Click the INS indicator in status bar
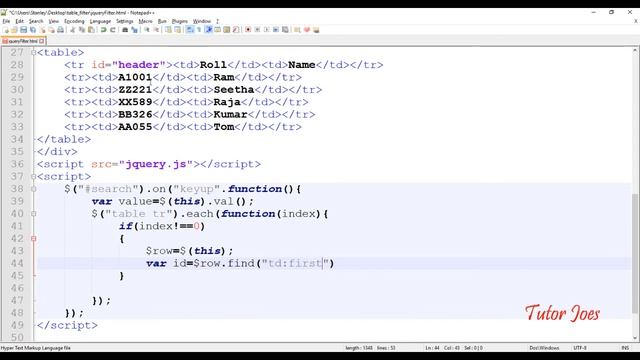 (x=625, y=348)
